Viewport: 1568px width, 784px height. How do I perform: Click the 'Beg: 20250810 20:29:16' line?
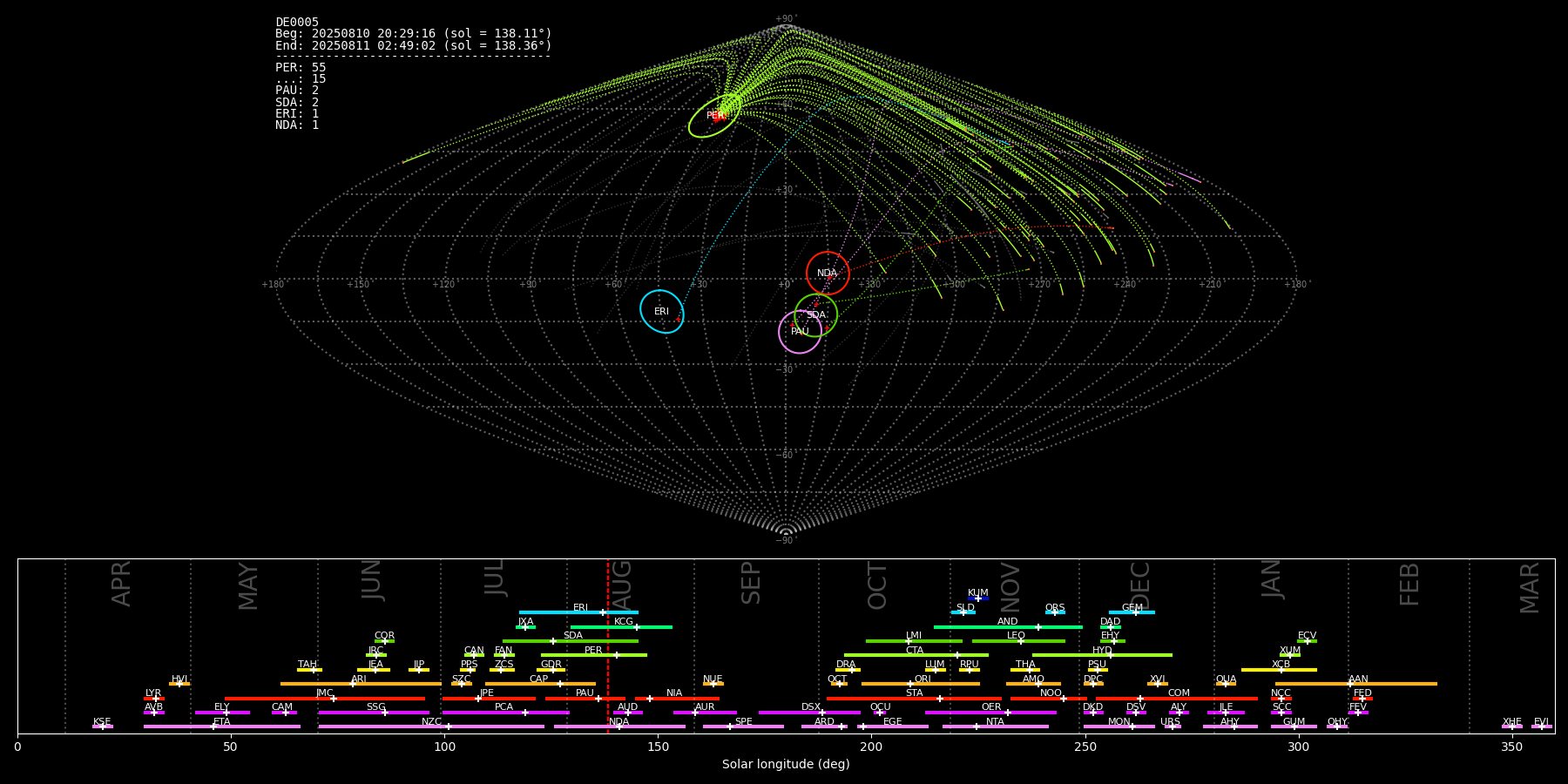pos(414,33)
